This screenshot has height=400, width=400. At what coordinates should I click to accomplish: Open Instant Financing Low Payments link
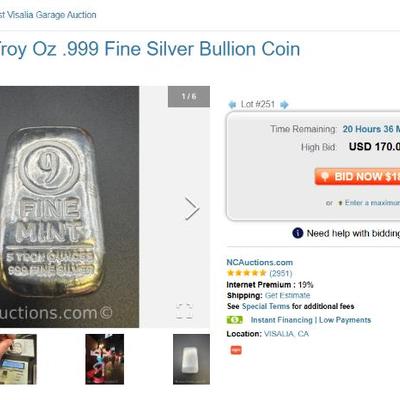(x=311, y=320)
